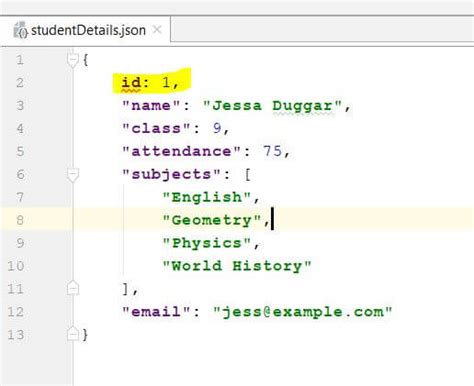
Task: Collapse the root object fold marker on line 1
Action: pyautogui.click(x=72, y=60)
